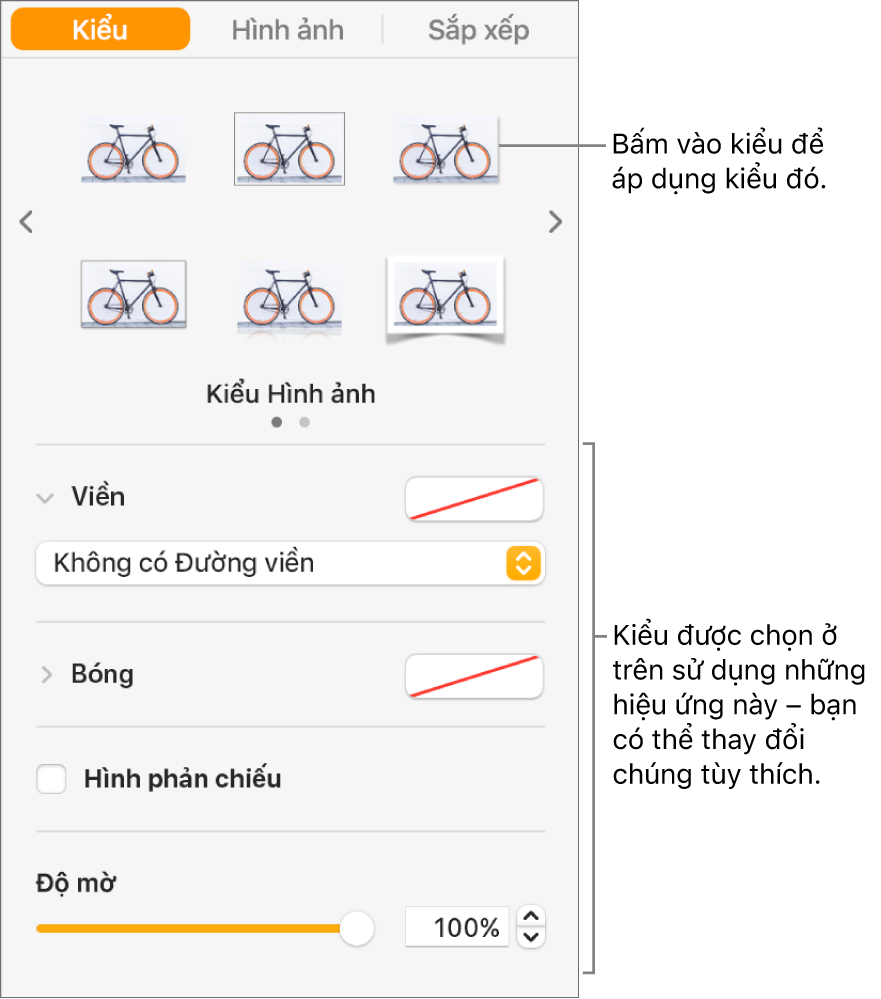Show previous image styles with left arrow

click(x=26, y=222)
